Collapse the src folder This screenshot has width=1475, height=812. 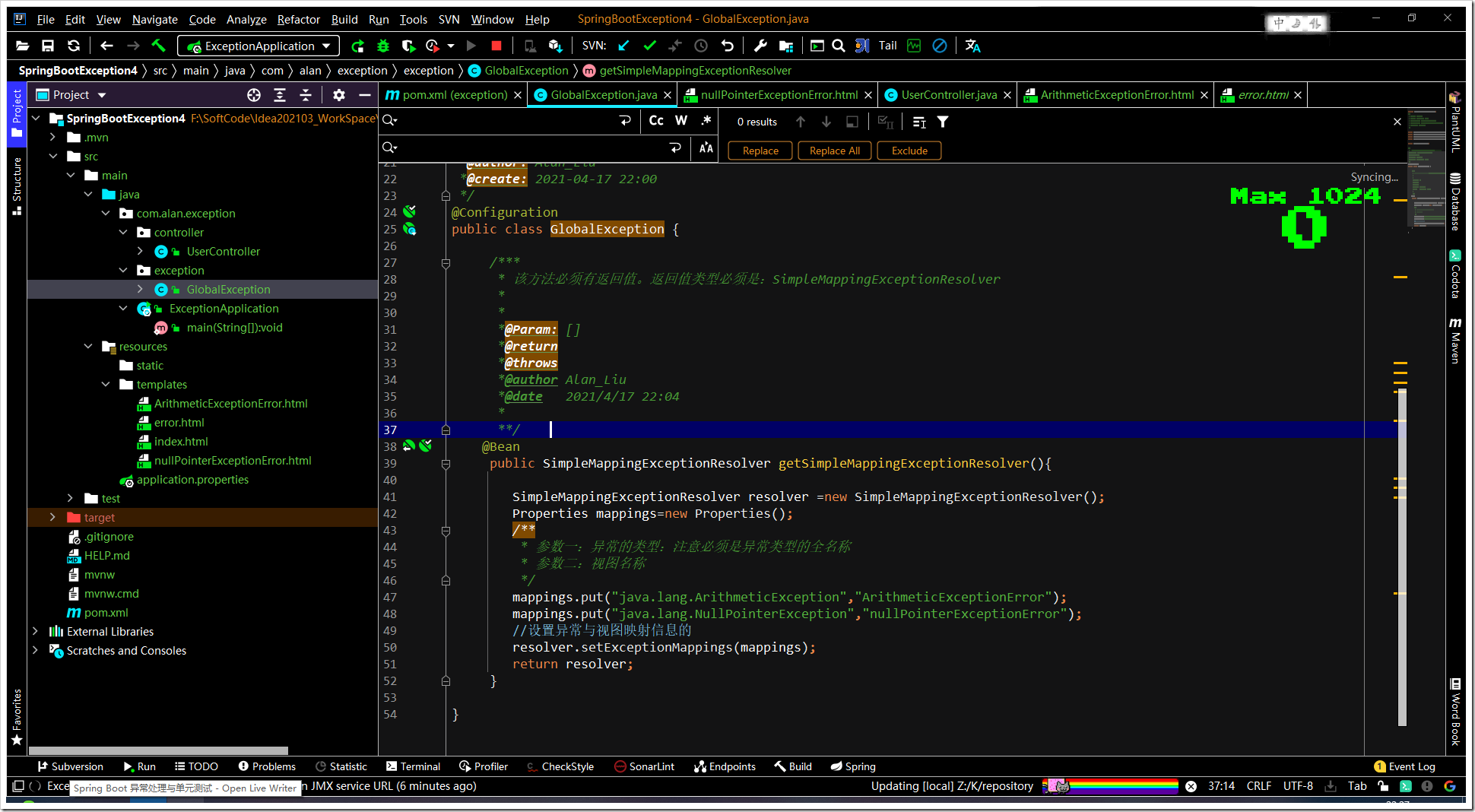(x=52, y=156)
